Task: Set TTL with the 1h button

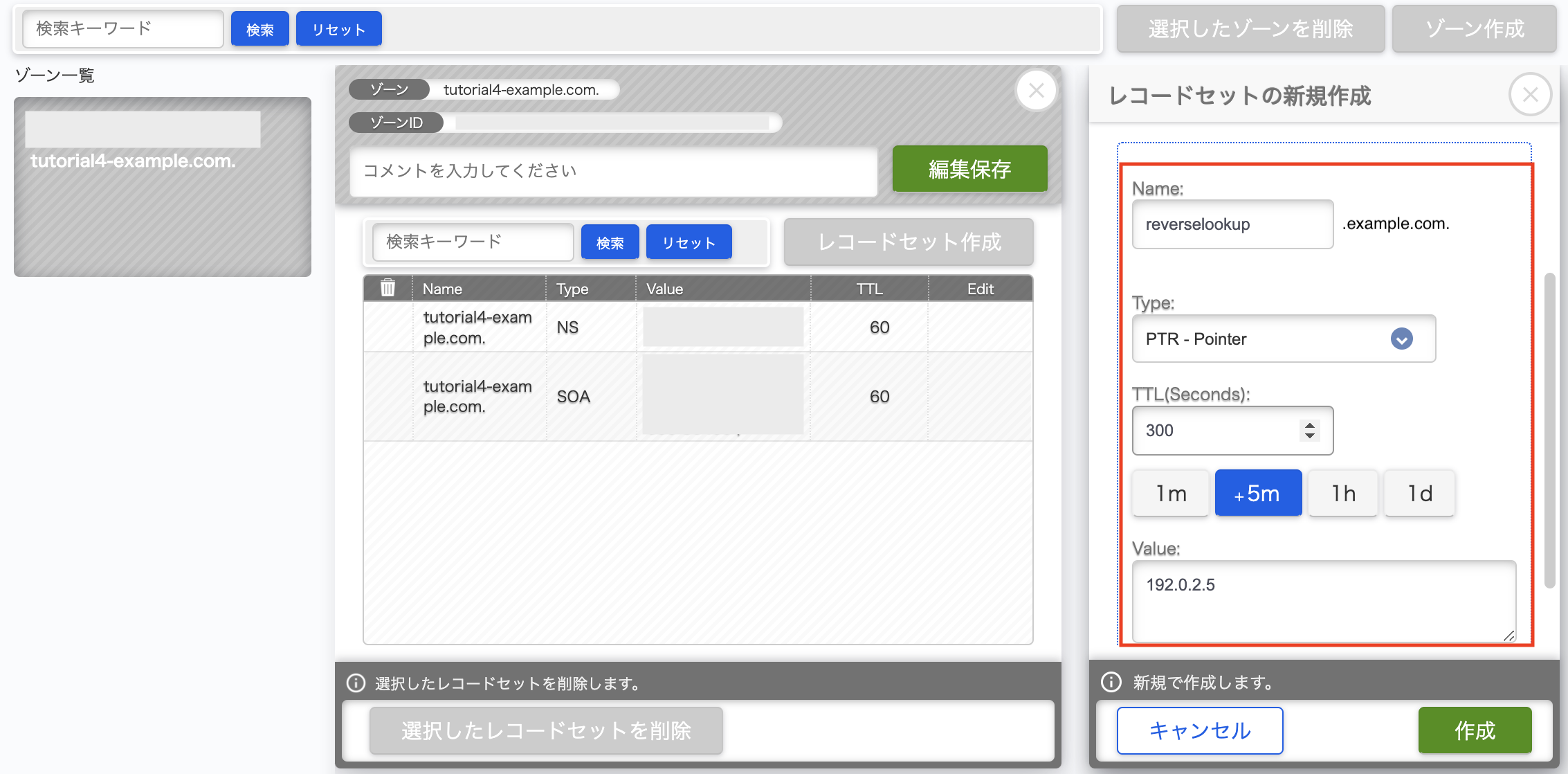Action: tap(1343, 493)
